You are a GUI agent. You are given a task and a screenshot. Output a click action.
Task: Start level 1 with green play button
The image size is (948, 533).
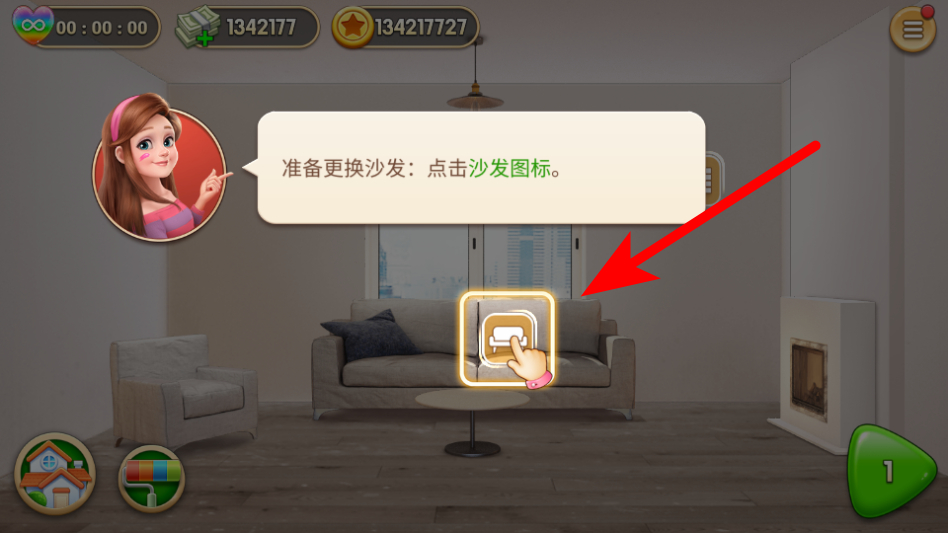click(891, 471)
